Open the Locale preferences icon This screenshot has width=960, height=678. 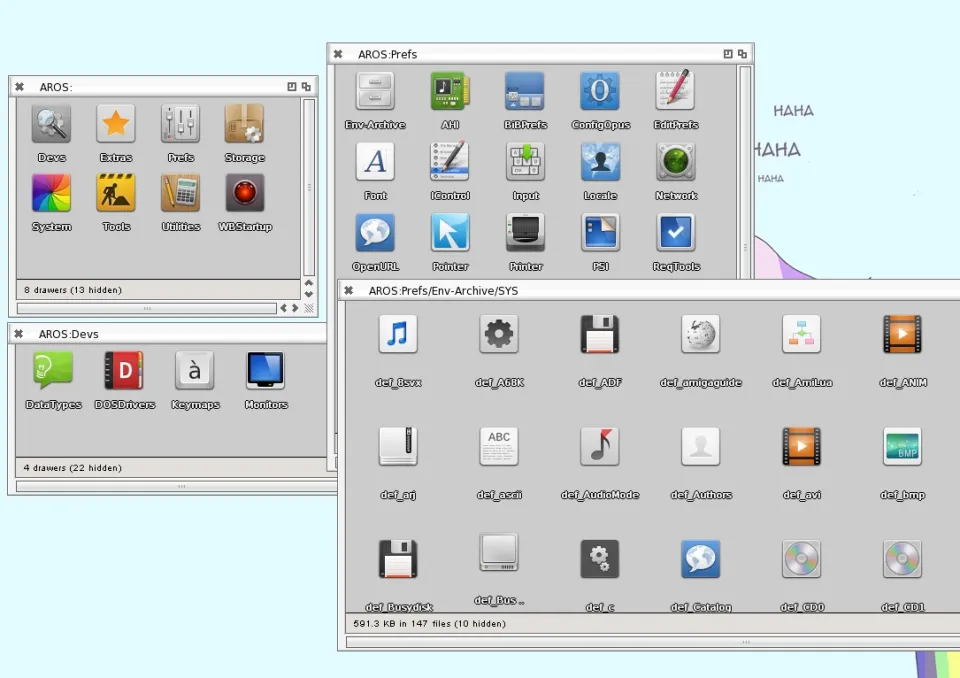pos(600,162)
